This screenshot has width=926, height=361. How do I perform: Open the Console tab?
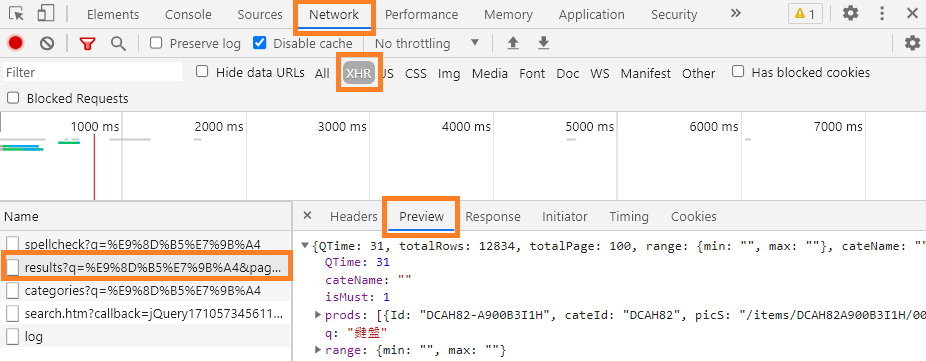click(188, 14)
